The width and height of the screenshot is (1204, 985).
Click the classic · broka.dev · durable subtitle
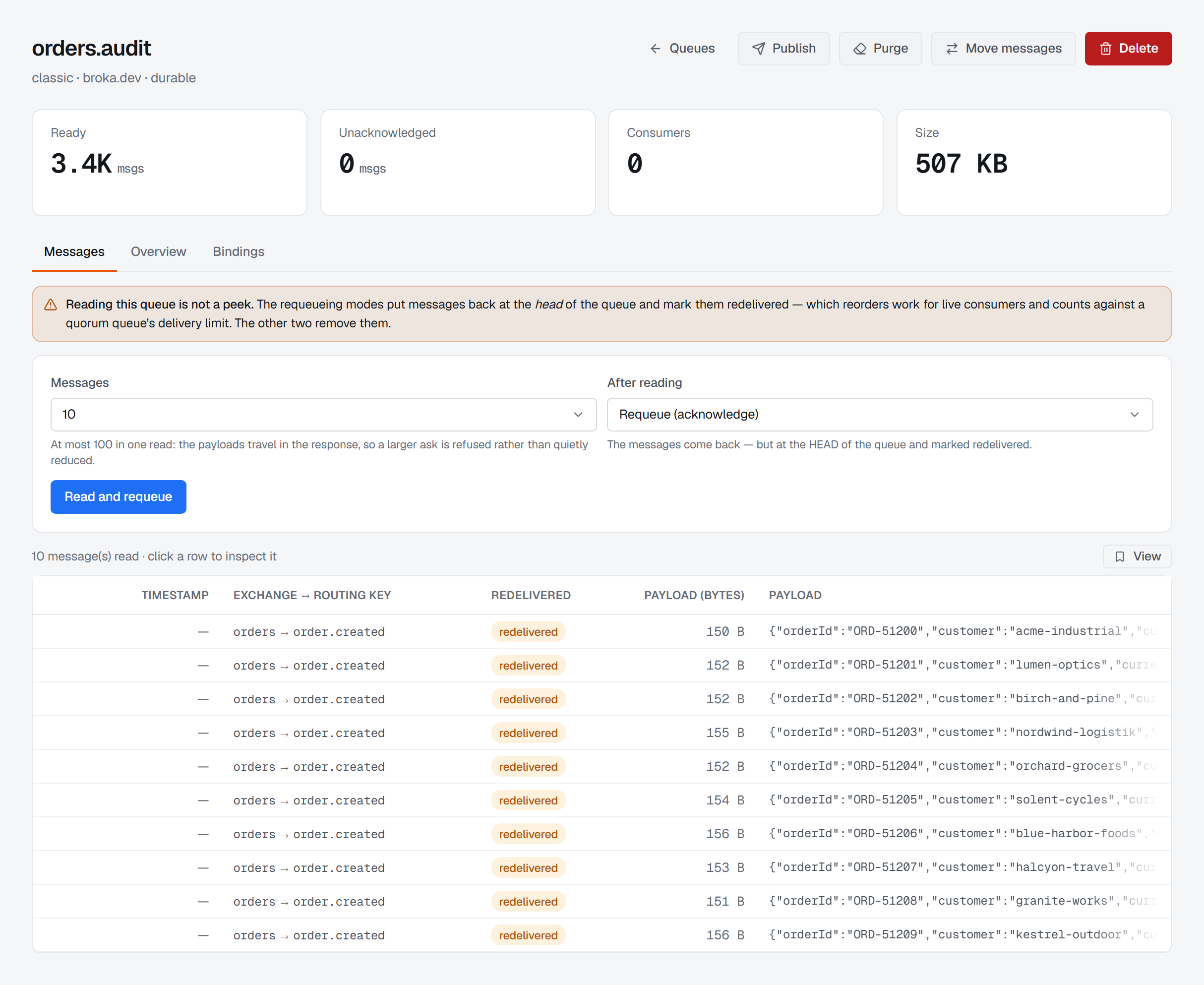click(x=114, y=78)
